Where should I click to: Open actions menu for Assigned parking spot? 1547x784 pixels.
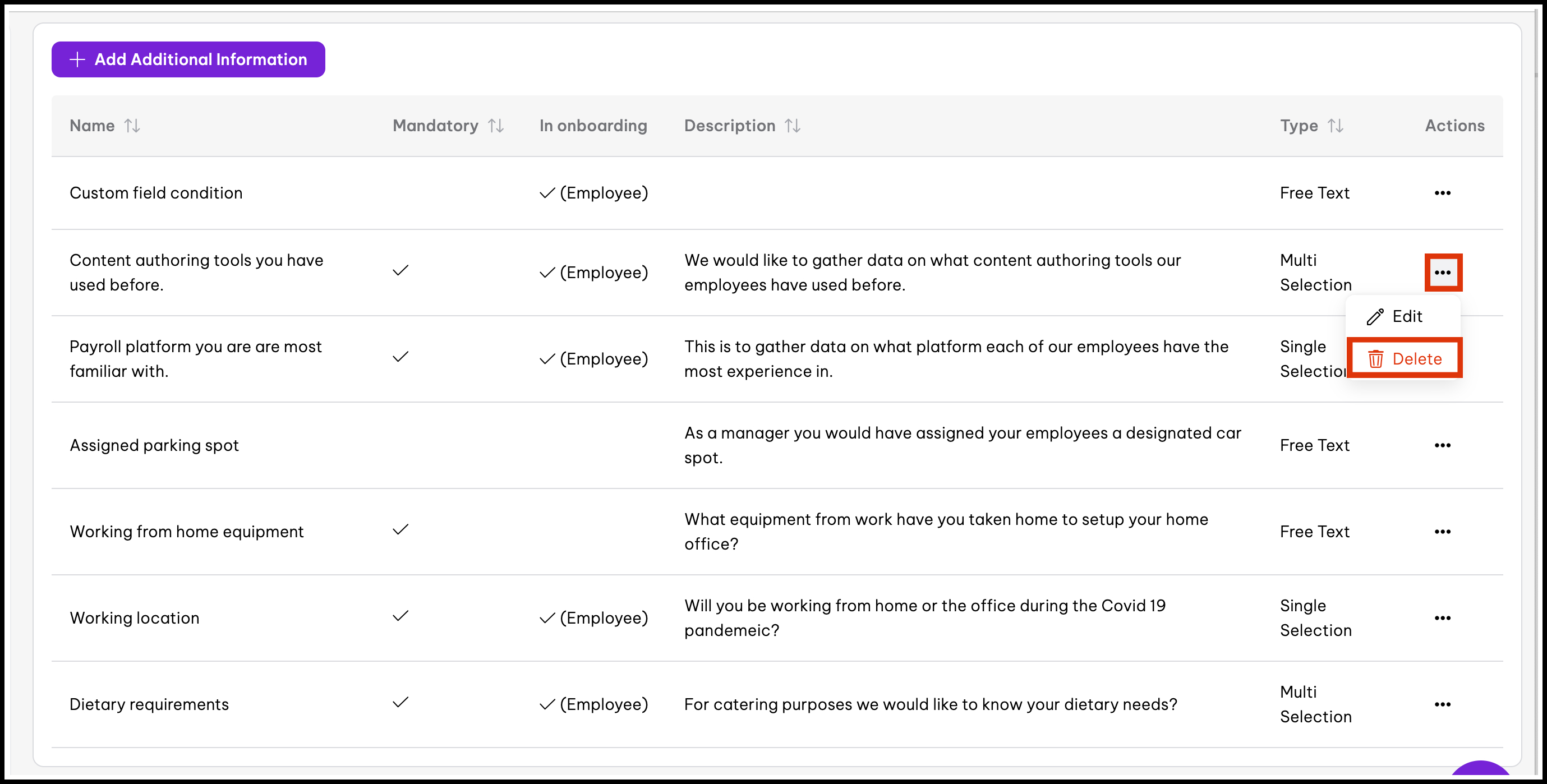click(1443, 445)
